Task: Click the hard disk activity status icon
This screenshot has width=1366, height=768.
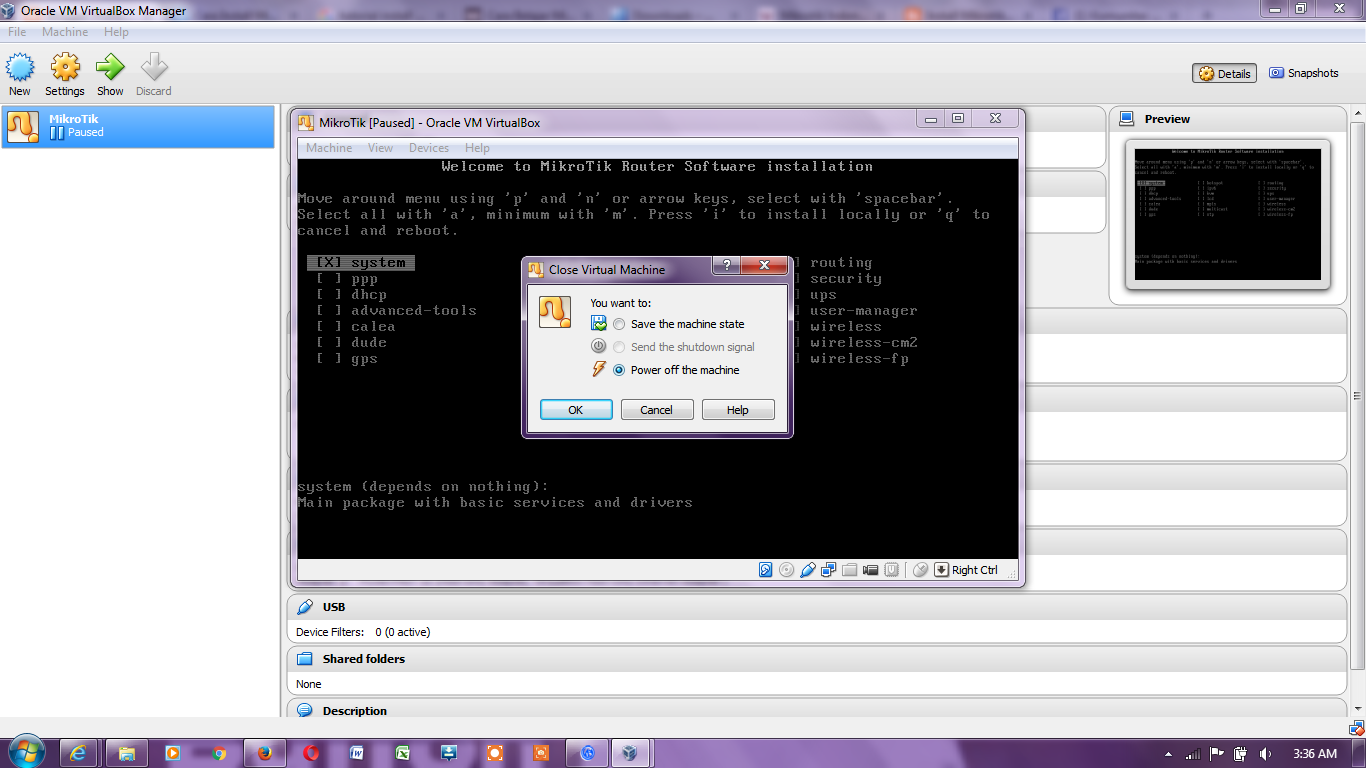Action: tap(766, 570)
